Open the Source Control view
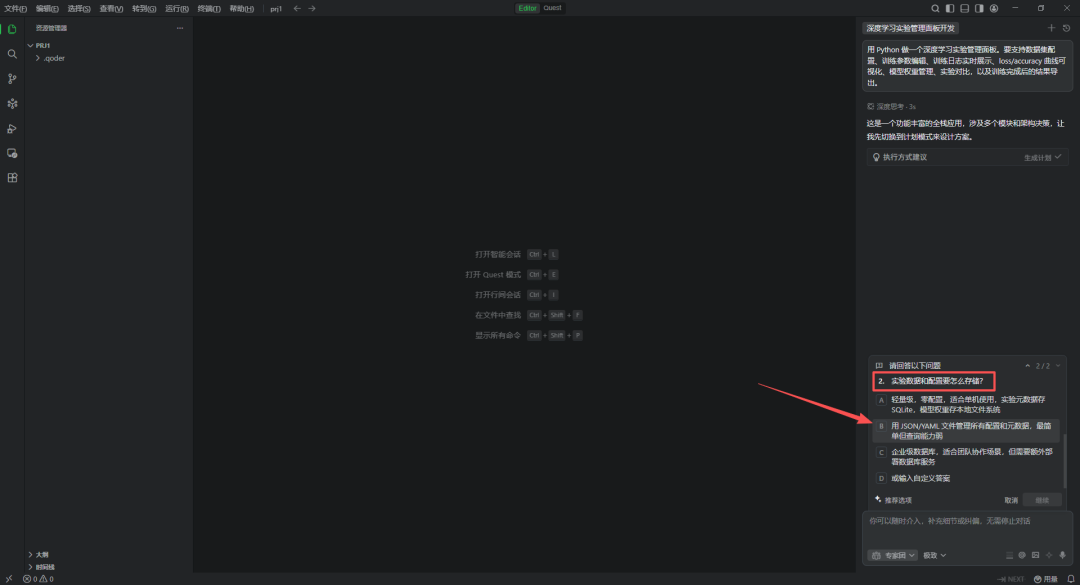The image size is (1080, 585). 12,79
